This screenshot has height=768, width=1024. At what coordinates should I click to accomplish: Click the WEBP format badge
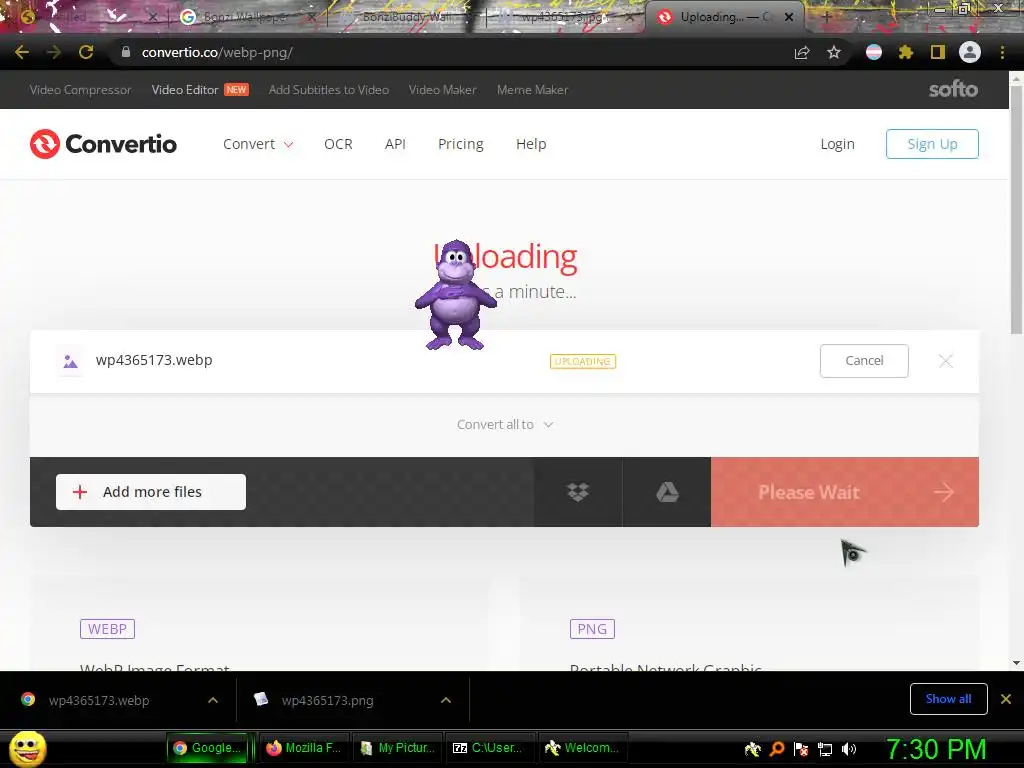coord(107,629)
